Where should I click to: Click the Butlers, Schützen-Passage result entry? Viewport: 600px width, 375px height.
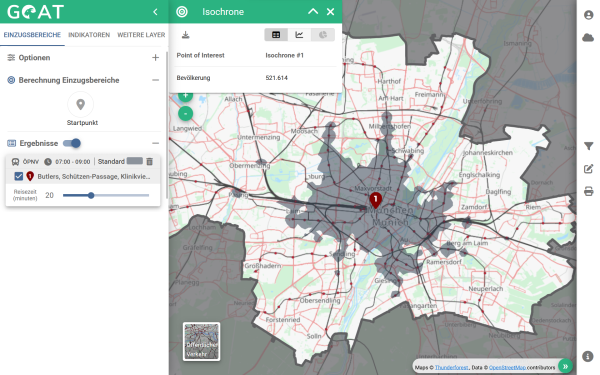(x=94, y=176)
